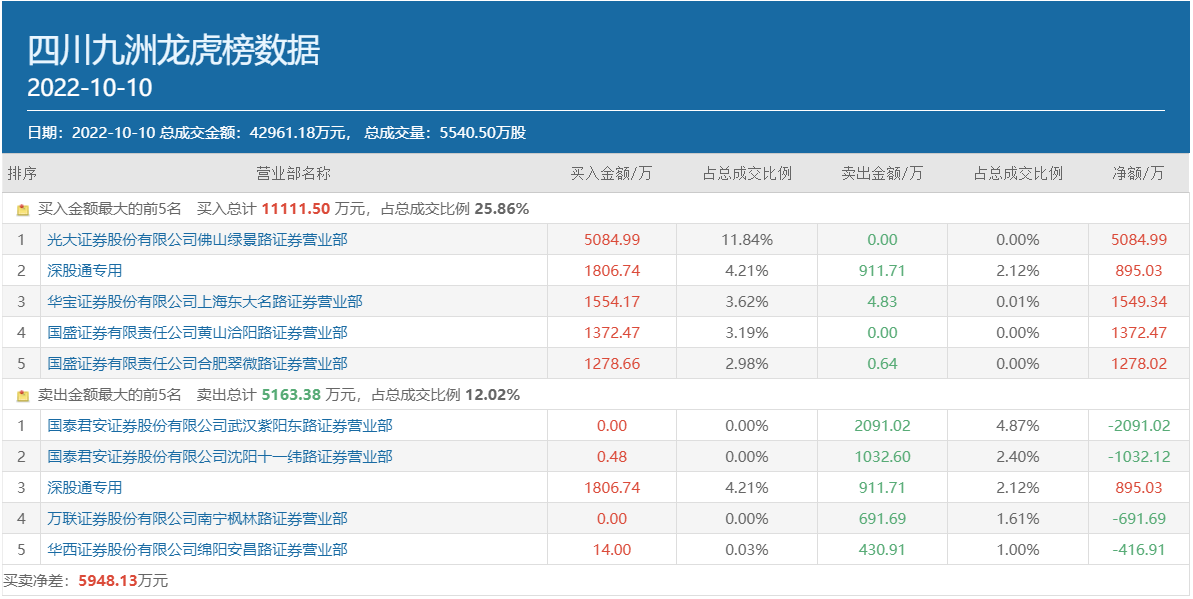The height and width of the screenshot is (599, 1193).
Task: Click the 买卖净差 value 5948.13
Action: tap(107, 581)
